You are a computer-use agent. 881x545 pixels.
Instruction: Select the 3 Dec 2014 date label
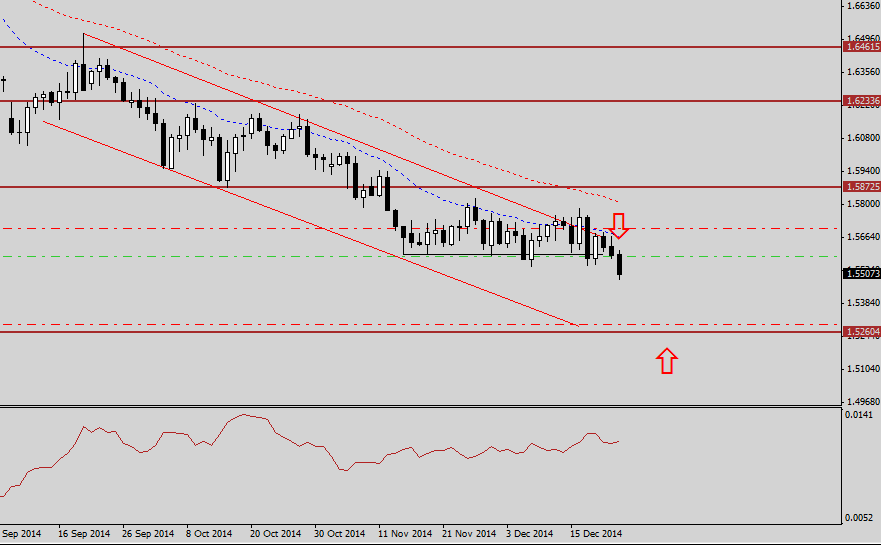(530, 533)
